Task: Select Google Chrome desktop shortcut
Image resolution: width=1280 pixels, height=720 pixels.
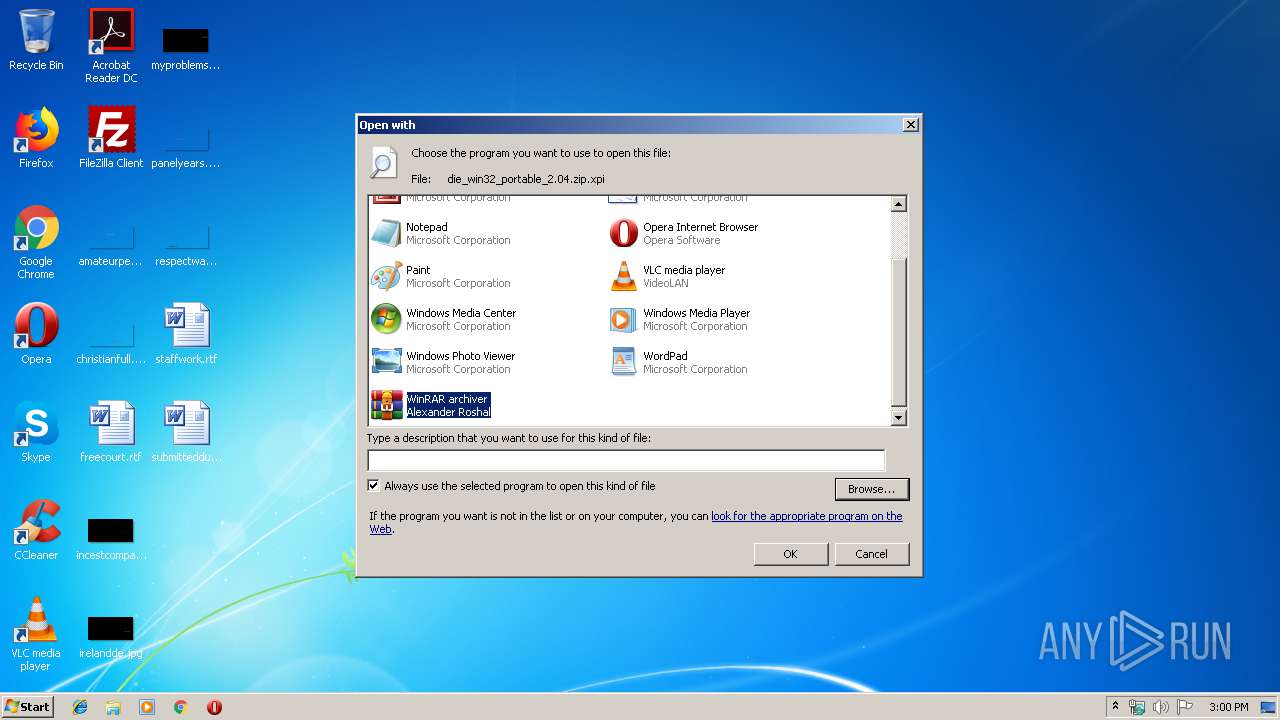Action: coord(36,242)
